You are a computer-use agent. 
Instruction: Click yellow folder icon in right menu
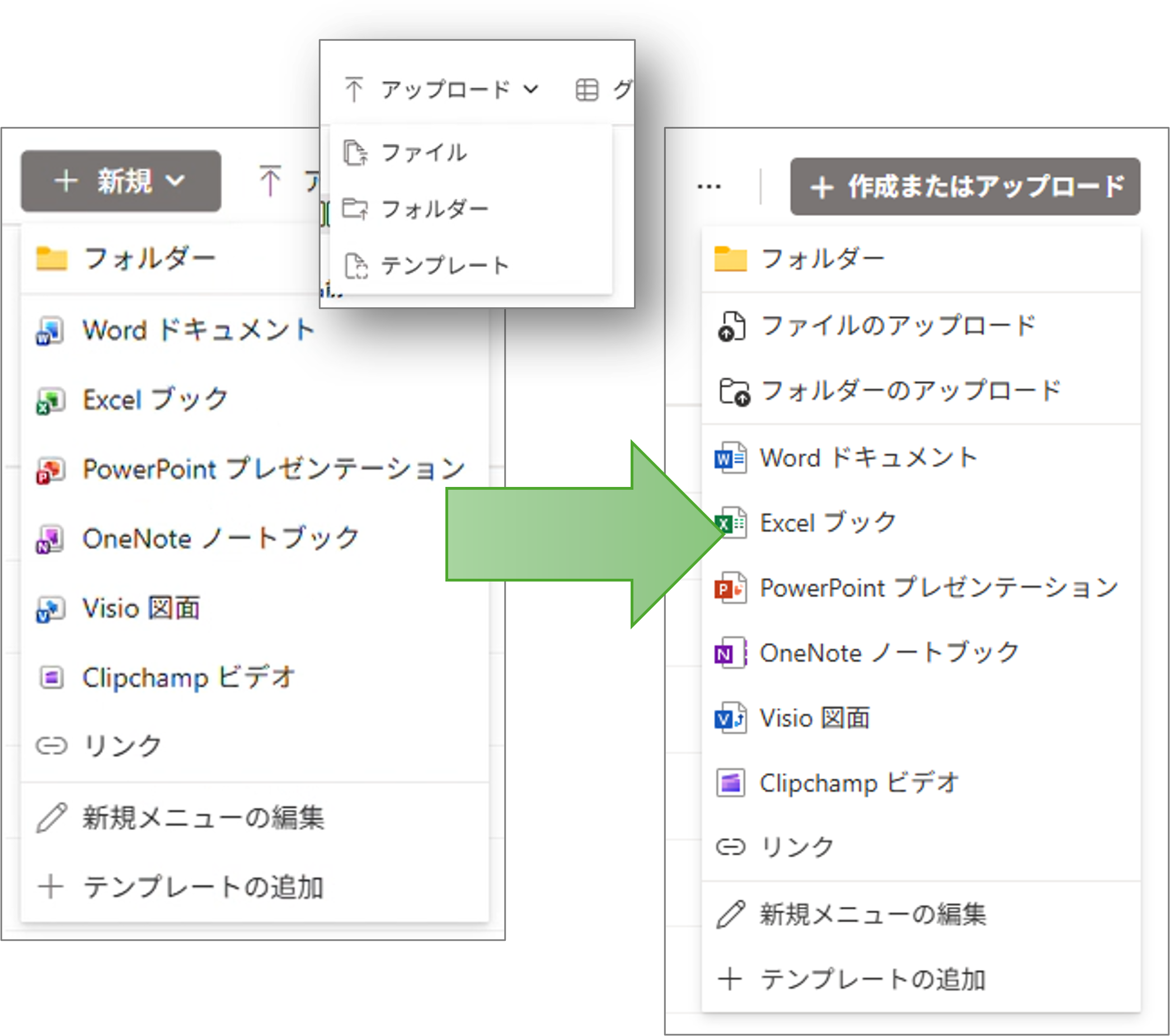730,259
